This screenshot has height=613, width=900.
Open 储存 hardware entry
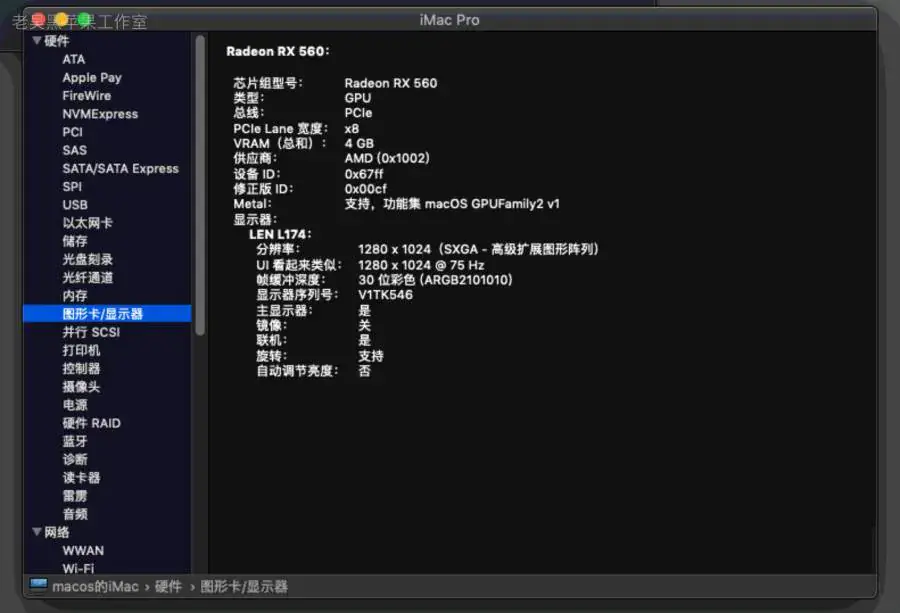click(x=75, y=241)
